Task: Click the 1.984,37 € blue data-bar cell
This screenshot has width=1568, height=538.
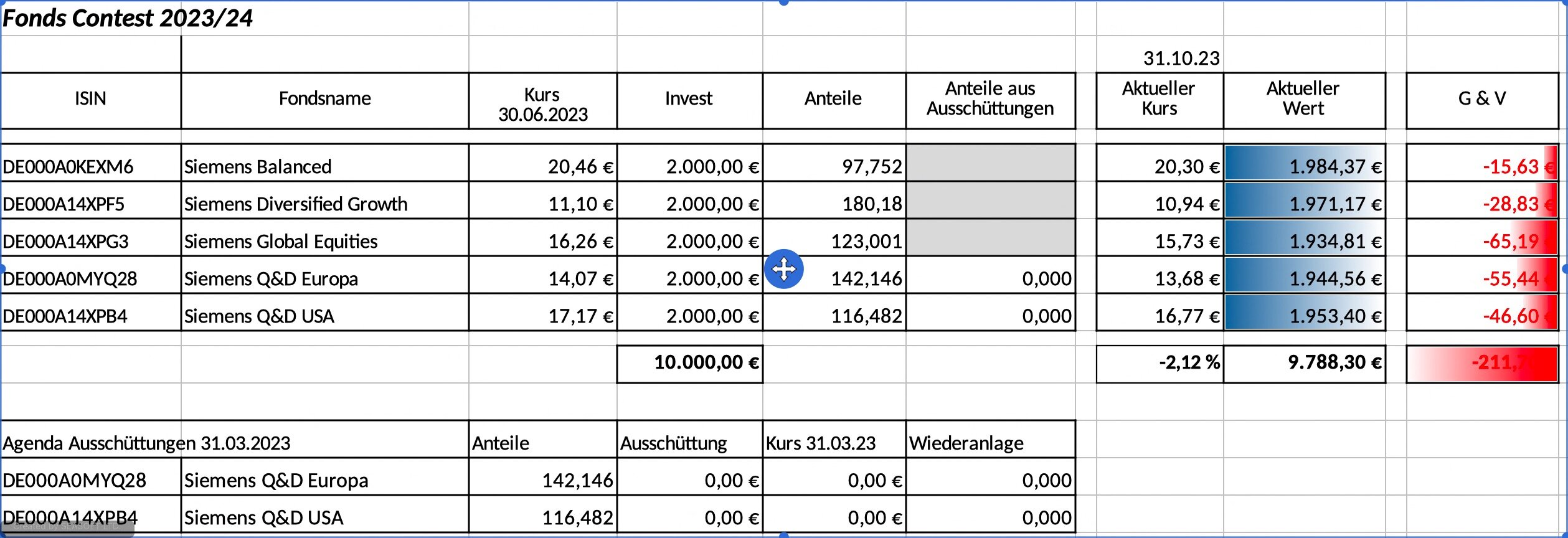Action: 1304,167
